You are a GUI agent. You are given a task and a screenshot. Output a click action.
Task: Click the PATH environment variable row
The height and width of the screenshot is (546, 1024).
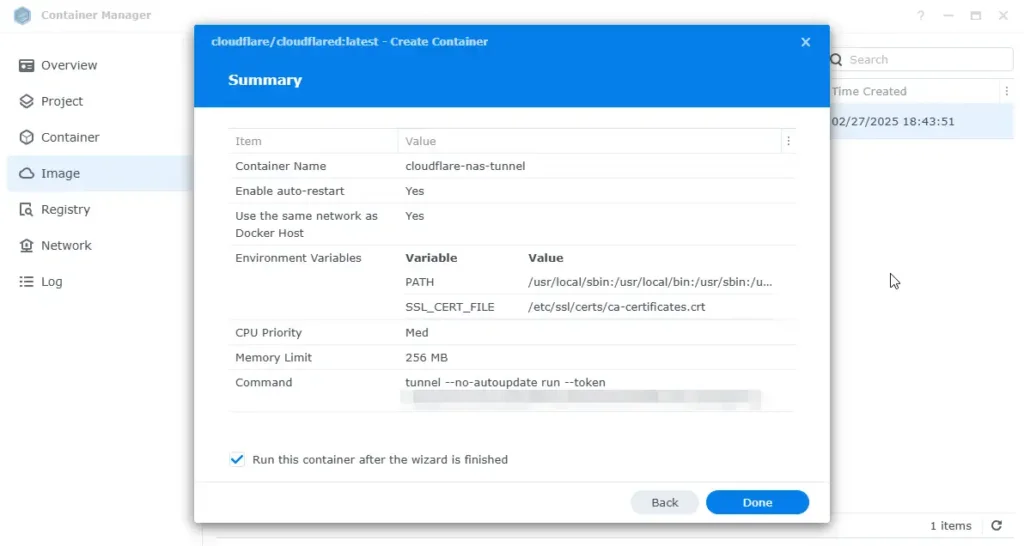pos(589,282)
